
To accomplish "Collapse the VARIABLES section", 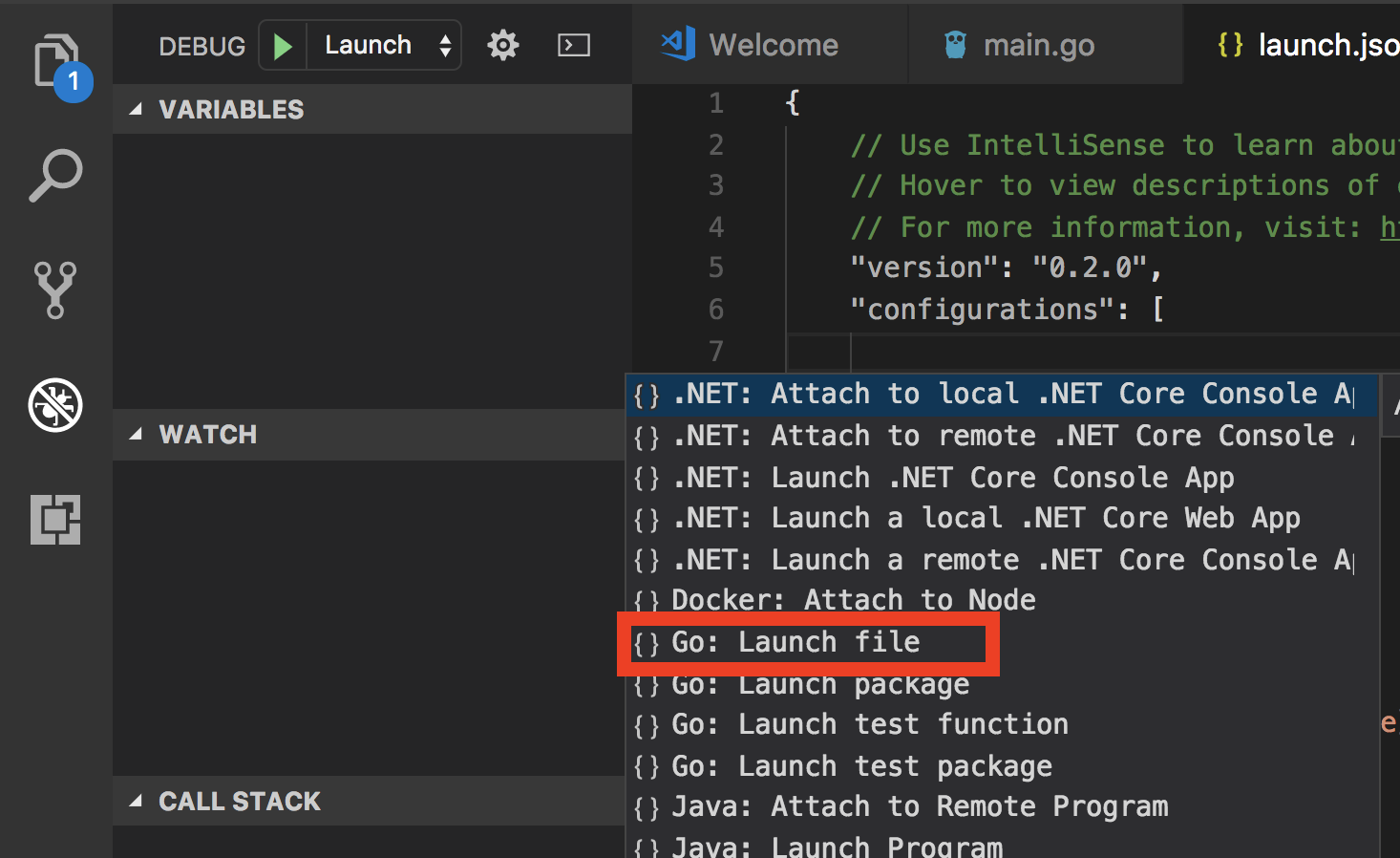I will pos(372,109).
